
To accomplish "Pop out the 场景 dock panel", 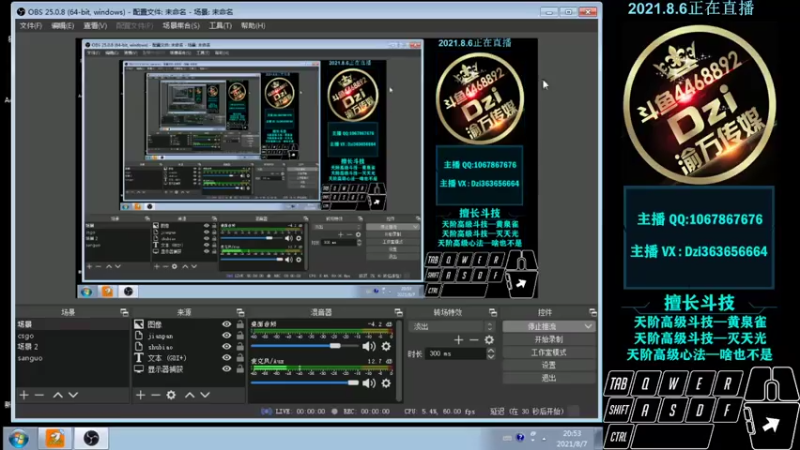I will [124, 312].
